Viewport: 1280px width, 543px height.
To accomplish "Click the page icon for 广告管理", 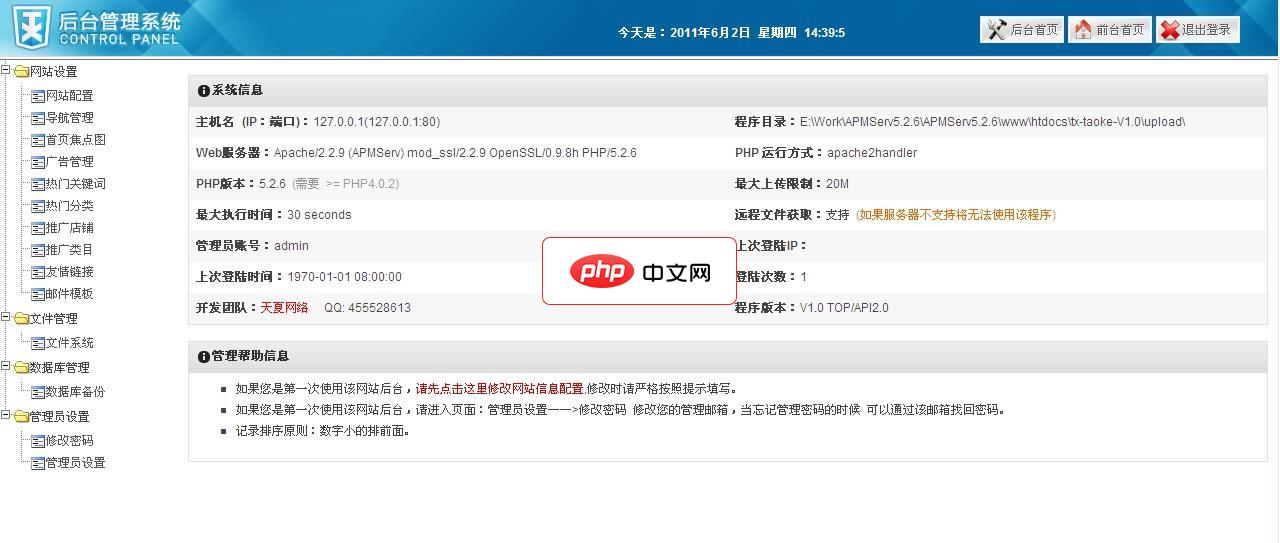I will coord(38,162).
